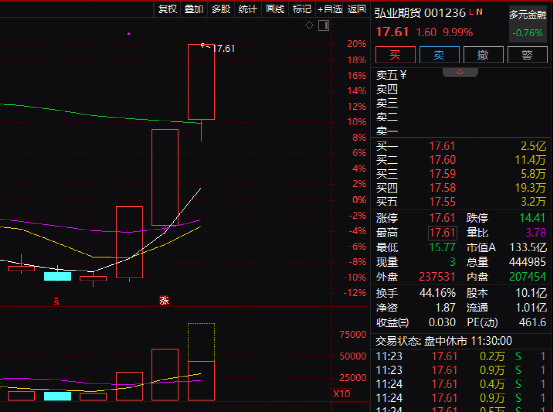
Task: Click the red 买 buy button
Action: point(395,55)
